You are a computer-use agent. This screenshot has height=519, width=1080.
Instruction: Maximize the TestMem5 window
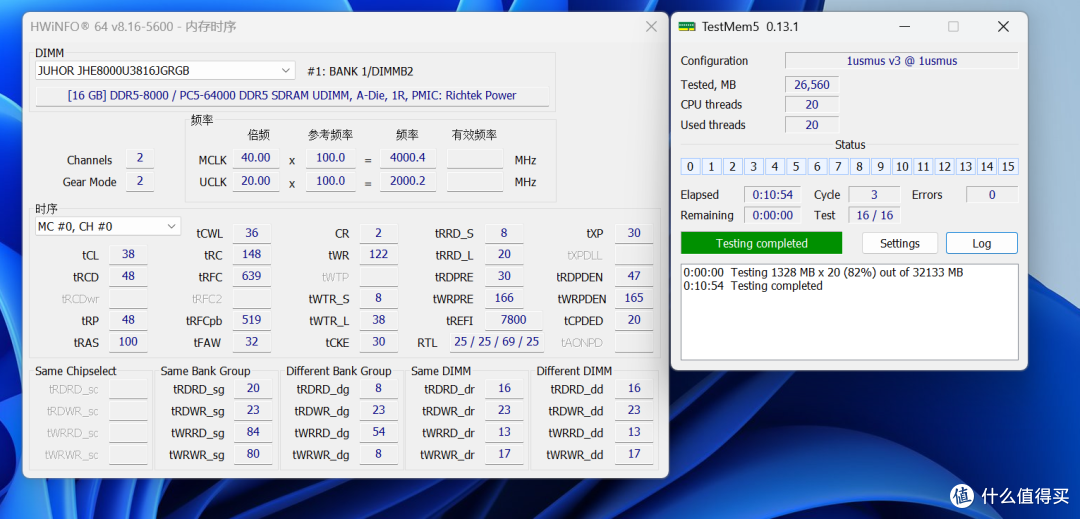[x=953, y=26]
